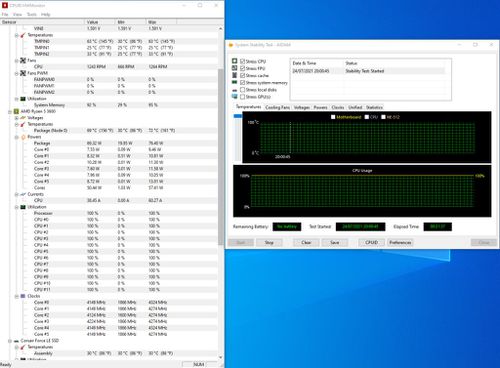Click the CPU chip icon beside Stress CPU

(x=235, y=61)
